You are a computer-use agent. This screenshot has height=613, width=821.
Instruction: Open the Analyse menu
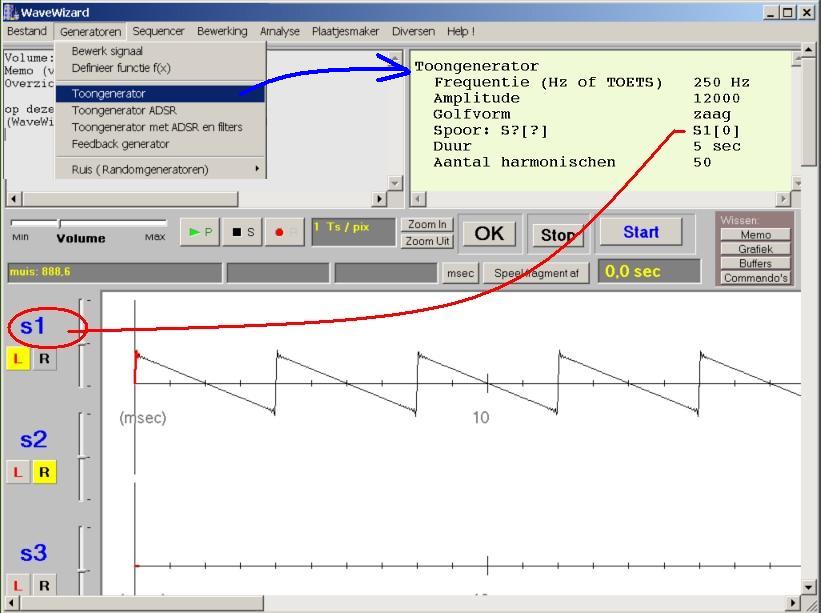pyautogui.click(x=280, y=31)
